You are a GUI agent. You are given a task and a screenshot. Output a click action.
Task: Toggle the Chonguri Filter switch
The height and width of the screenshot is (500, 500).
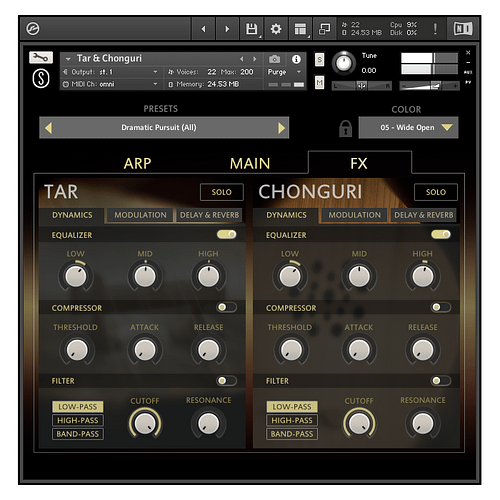coord(441,380)
